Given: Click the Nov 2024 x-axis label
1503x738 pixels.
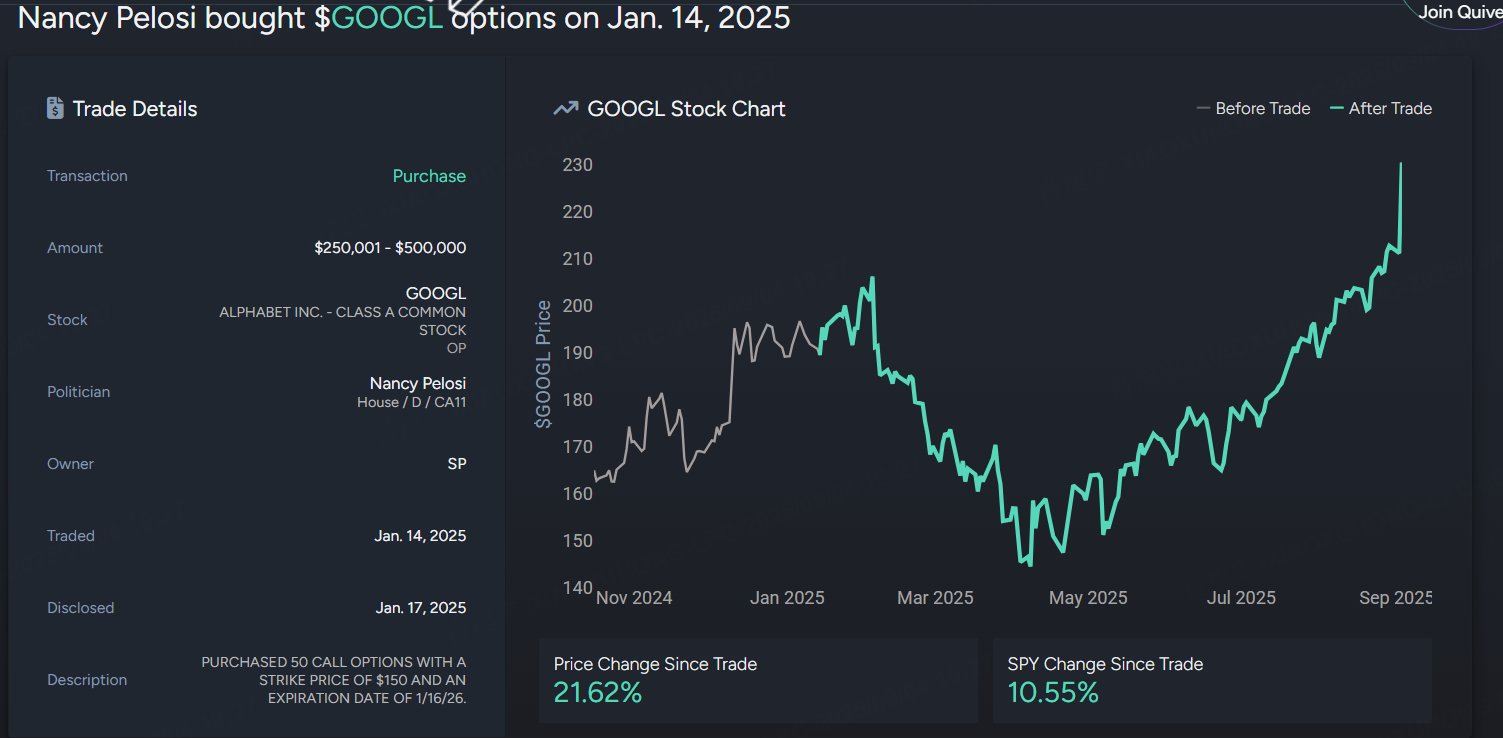Looking at the screenshot, I should pyautogui.click(x=634, y=598).
